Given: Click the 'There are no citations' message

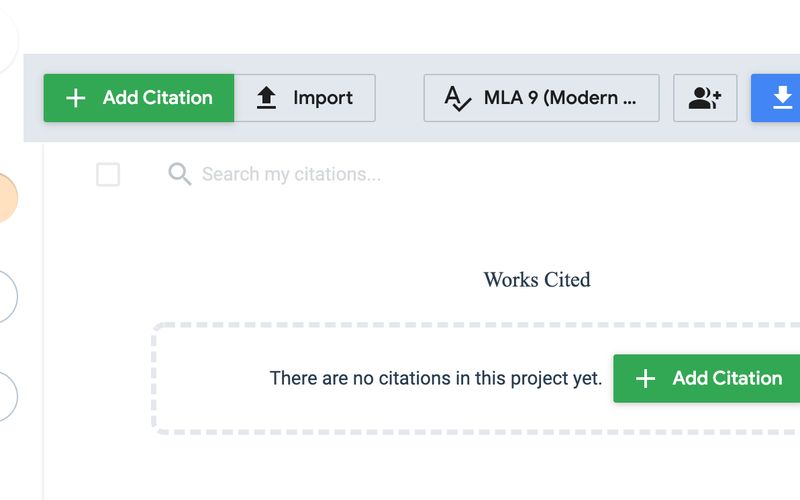Looking at the screenshot, I should pos(436,378).
